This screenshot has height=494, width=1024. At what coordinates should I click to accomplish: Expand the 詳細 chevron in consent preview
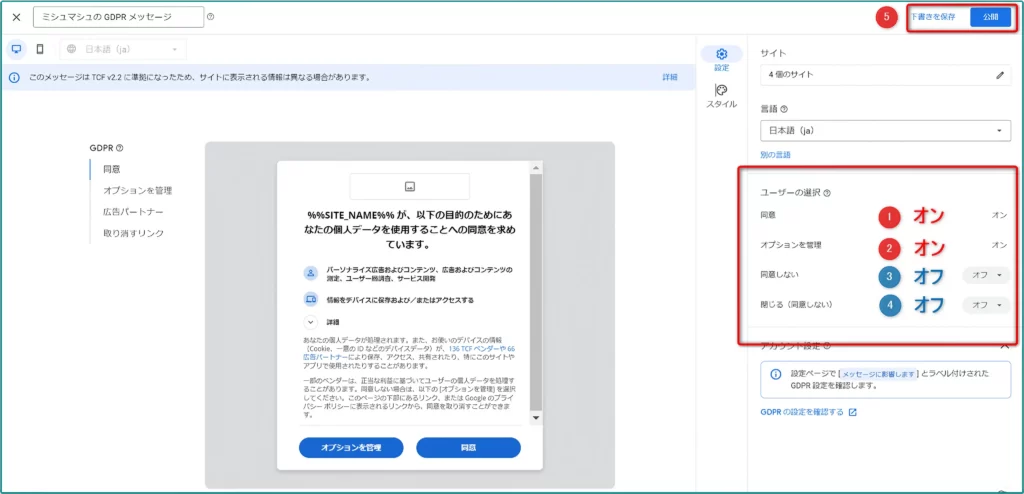(x=311, y=322)
